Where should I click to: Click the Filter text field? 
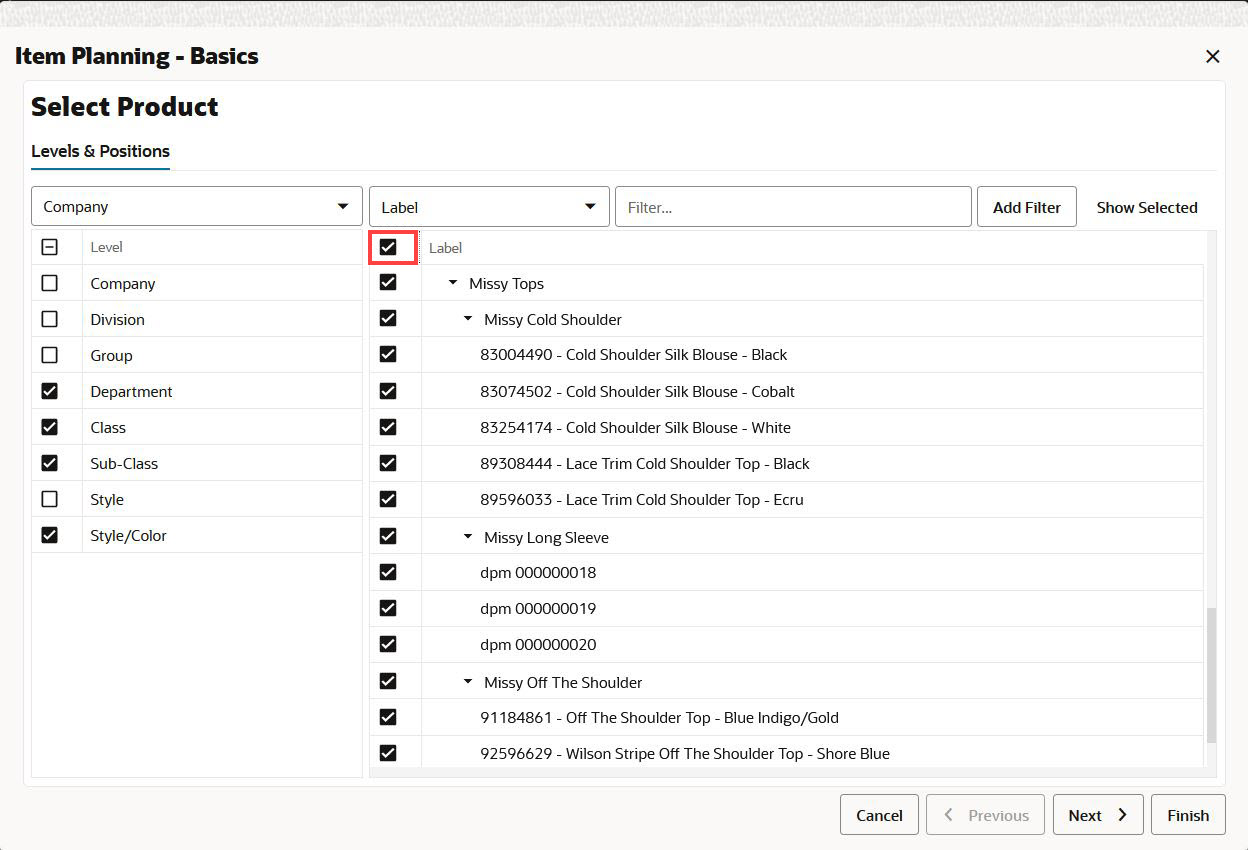[x=793, y=207]
